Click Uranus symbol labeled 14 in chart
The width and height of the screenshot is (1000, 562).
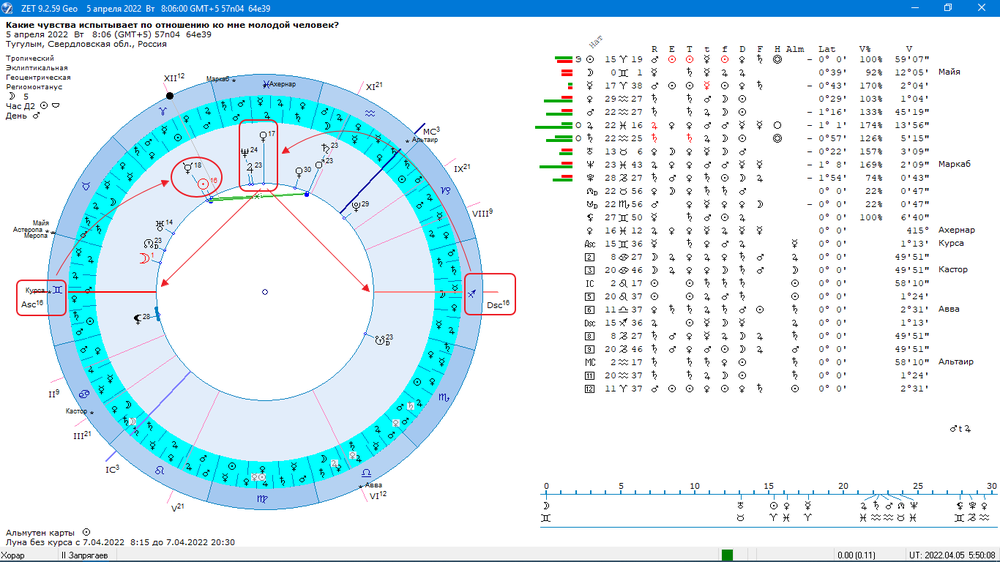tap(159, 226)
